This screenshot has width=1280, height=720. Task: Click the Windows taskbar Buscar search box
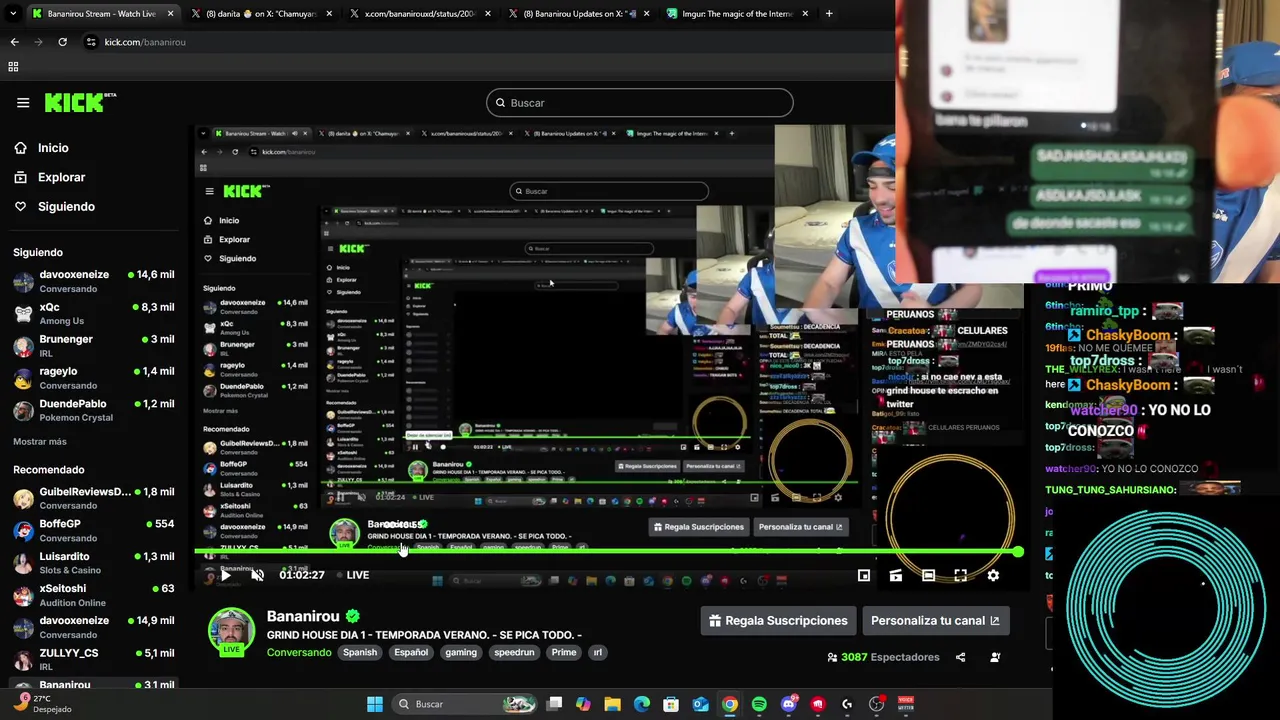[x=464, y=704]
